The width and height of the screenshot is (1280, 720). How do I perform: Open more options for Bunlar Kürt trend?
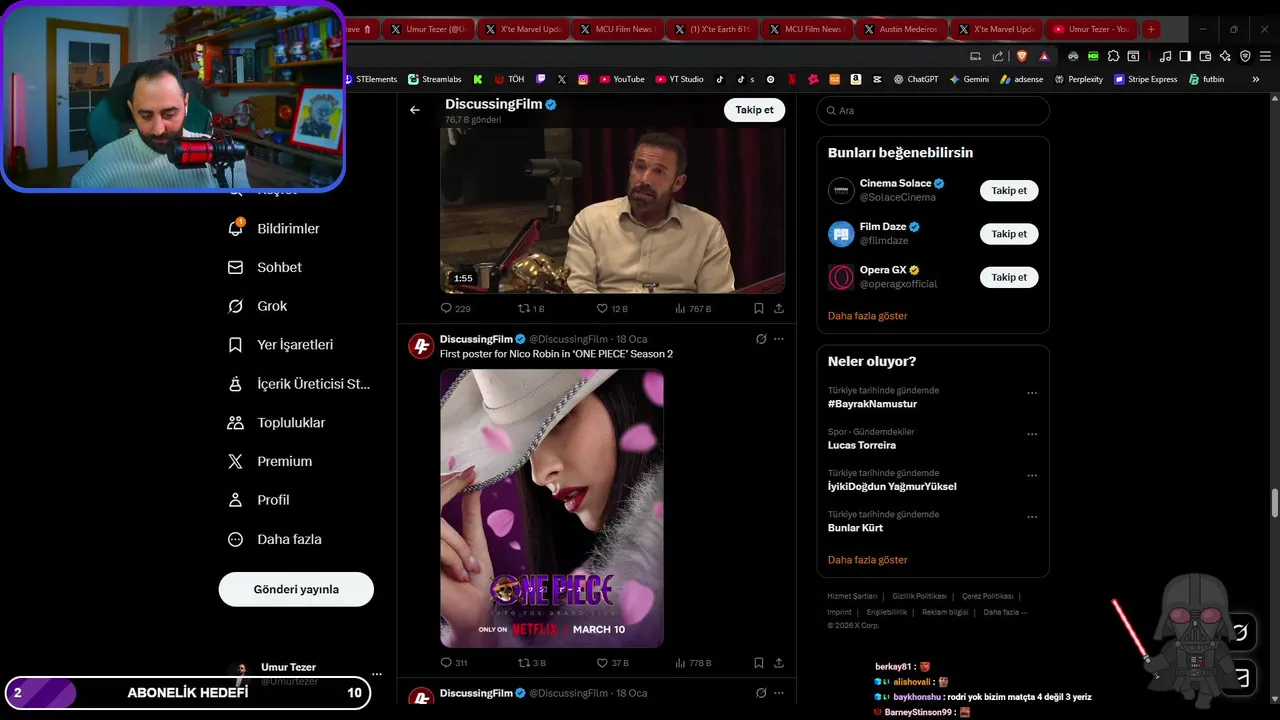click(x=1032, y=517)
